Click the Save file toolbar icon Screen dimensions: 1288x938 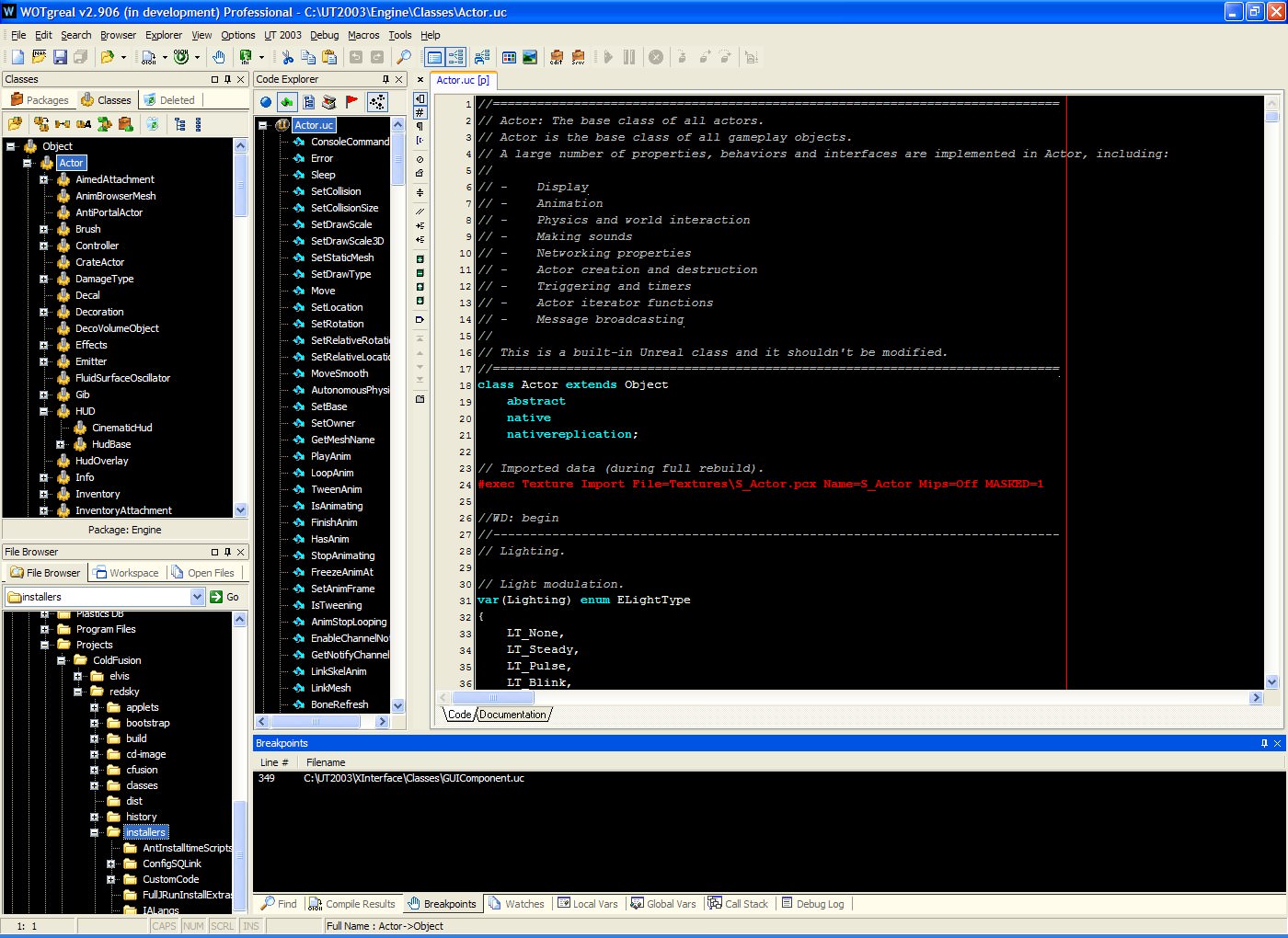(x=60, y=57)
